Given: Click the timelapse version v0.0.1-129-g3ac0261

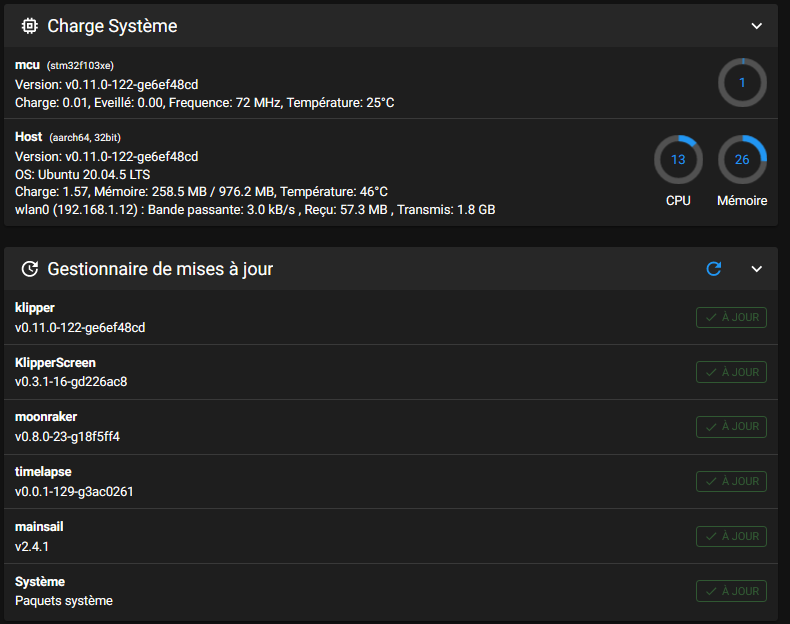Looking at the screenshot, I should [x=74, y=492].
